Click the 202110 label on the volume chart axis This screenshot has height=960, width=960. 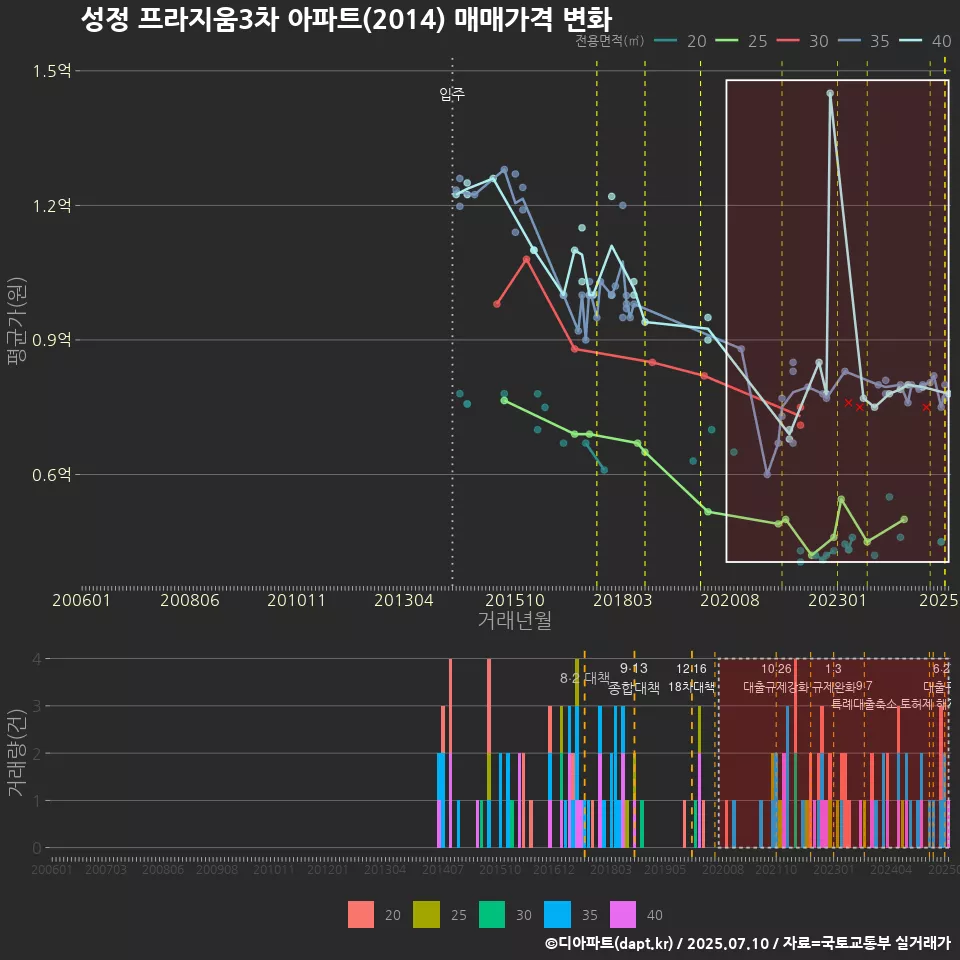776,870
